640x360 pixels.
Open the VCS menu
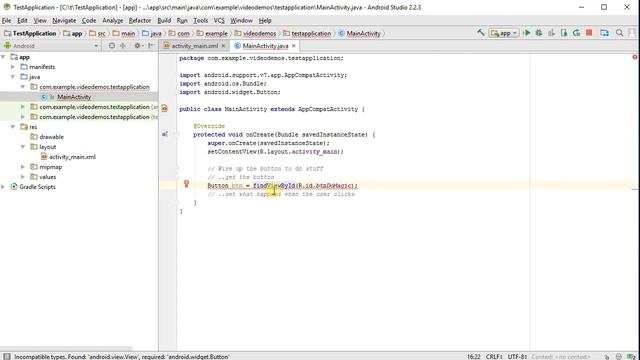click(x=219, y=20)
